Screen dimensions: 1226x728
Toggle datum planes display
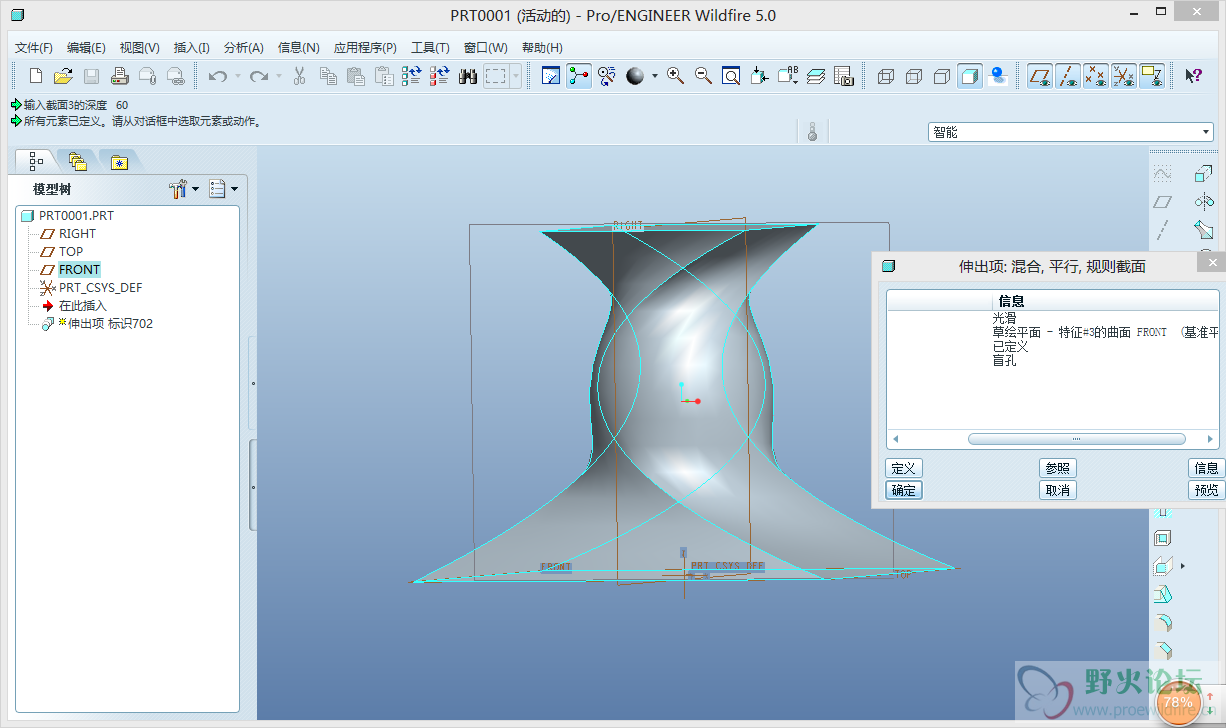(x=1041, y=76)
